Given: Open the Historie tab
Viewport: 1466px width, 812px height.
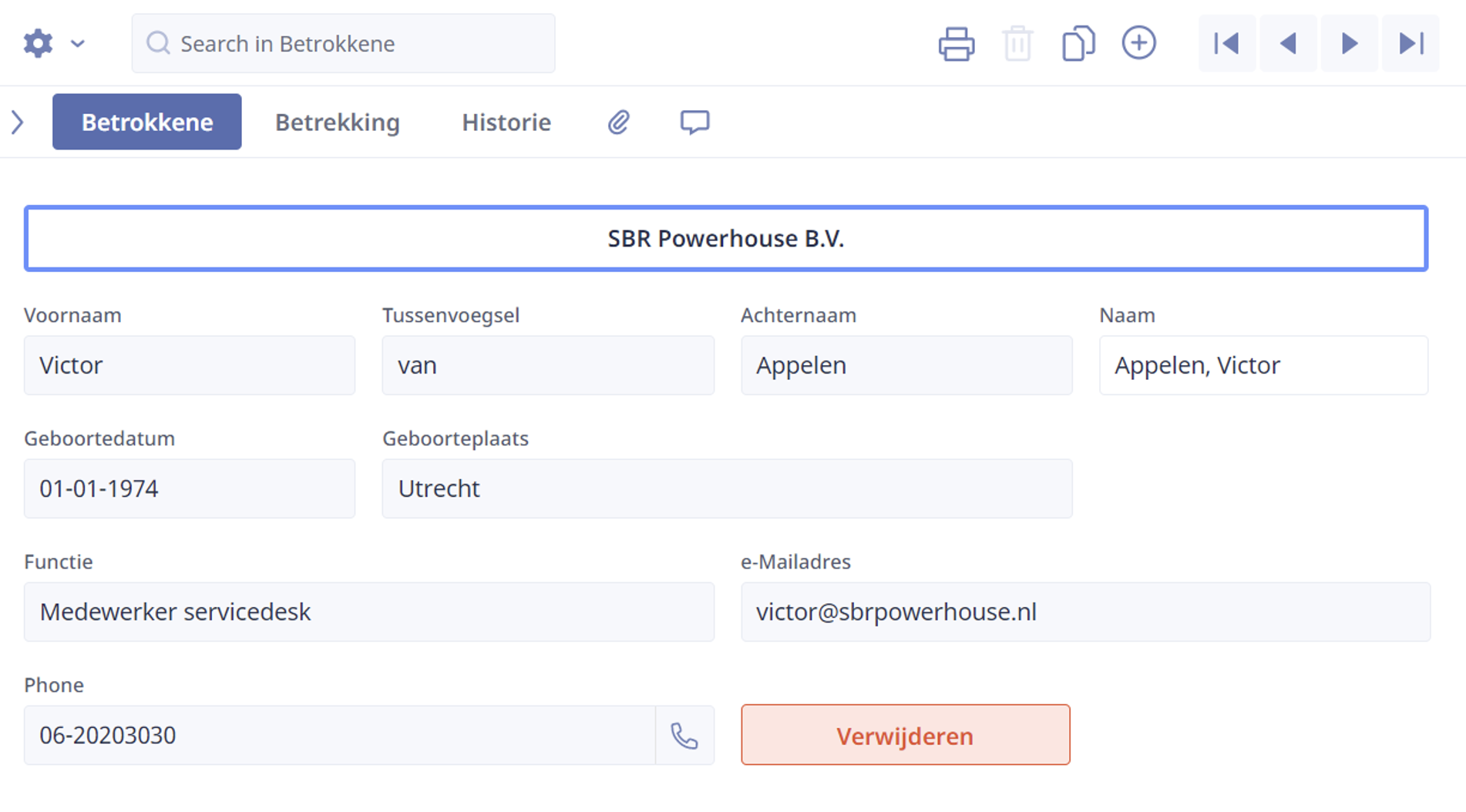Looking at the screenshot, I should coord(506,122).
